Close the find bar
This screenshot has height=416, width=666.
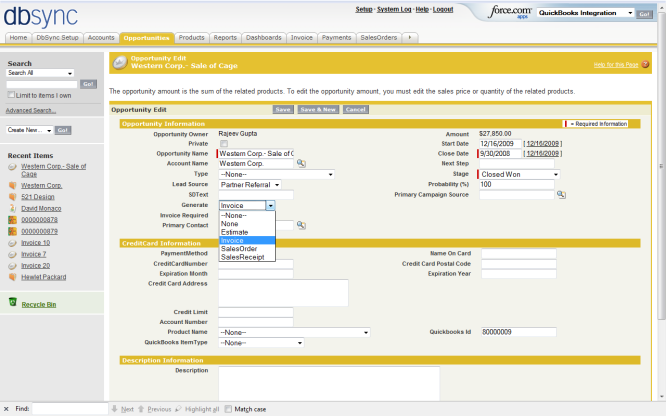pos(7,409)
